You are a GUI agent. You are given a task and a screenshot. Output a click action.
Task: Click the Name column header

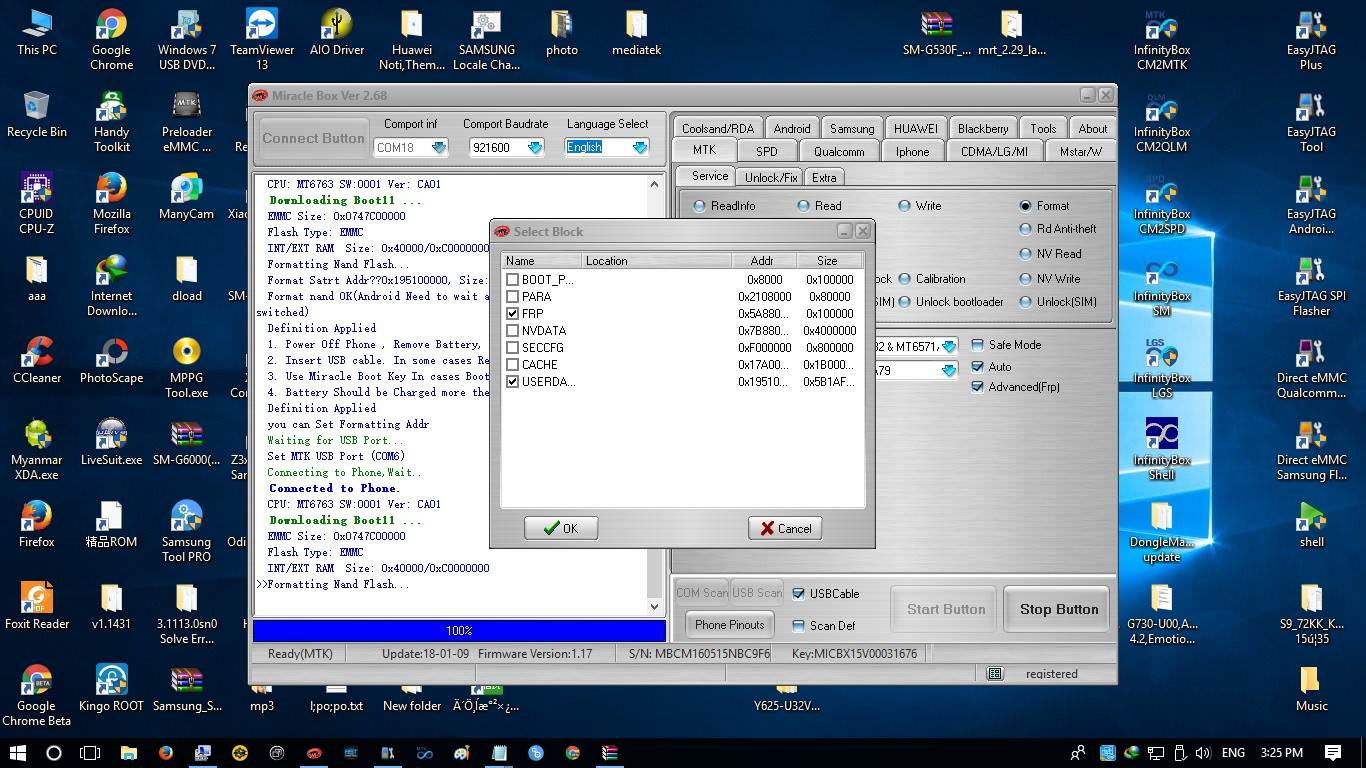pos(541,261)
